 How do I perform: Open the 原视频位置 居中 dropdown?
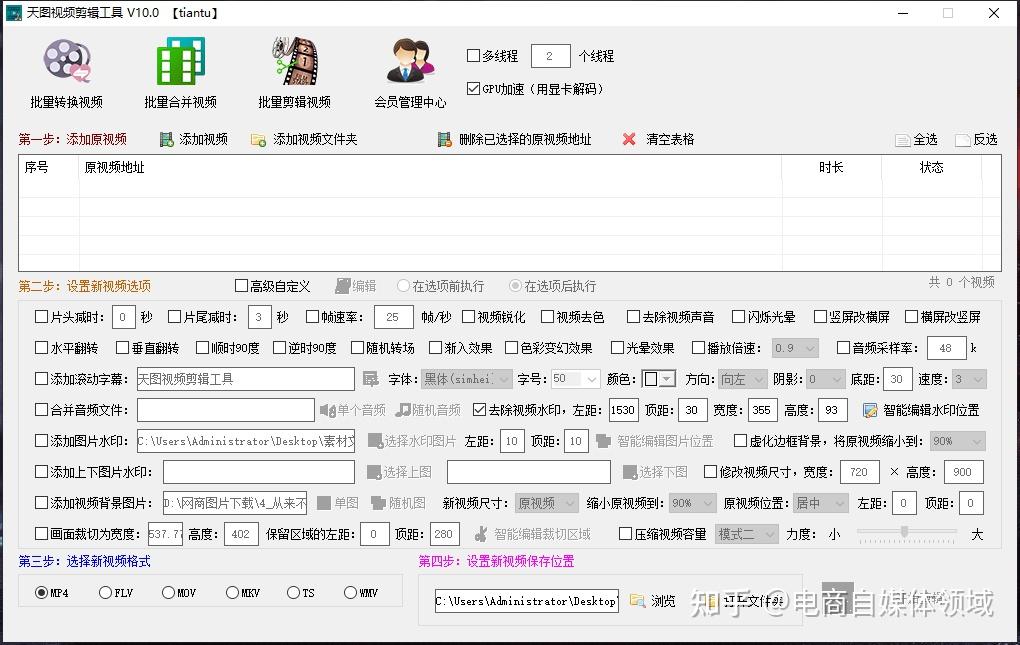click(x=821, y=503)
